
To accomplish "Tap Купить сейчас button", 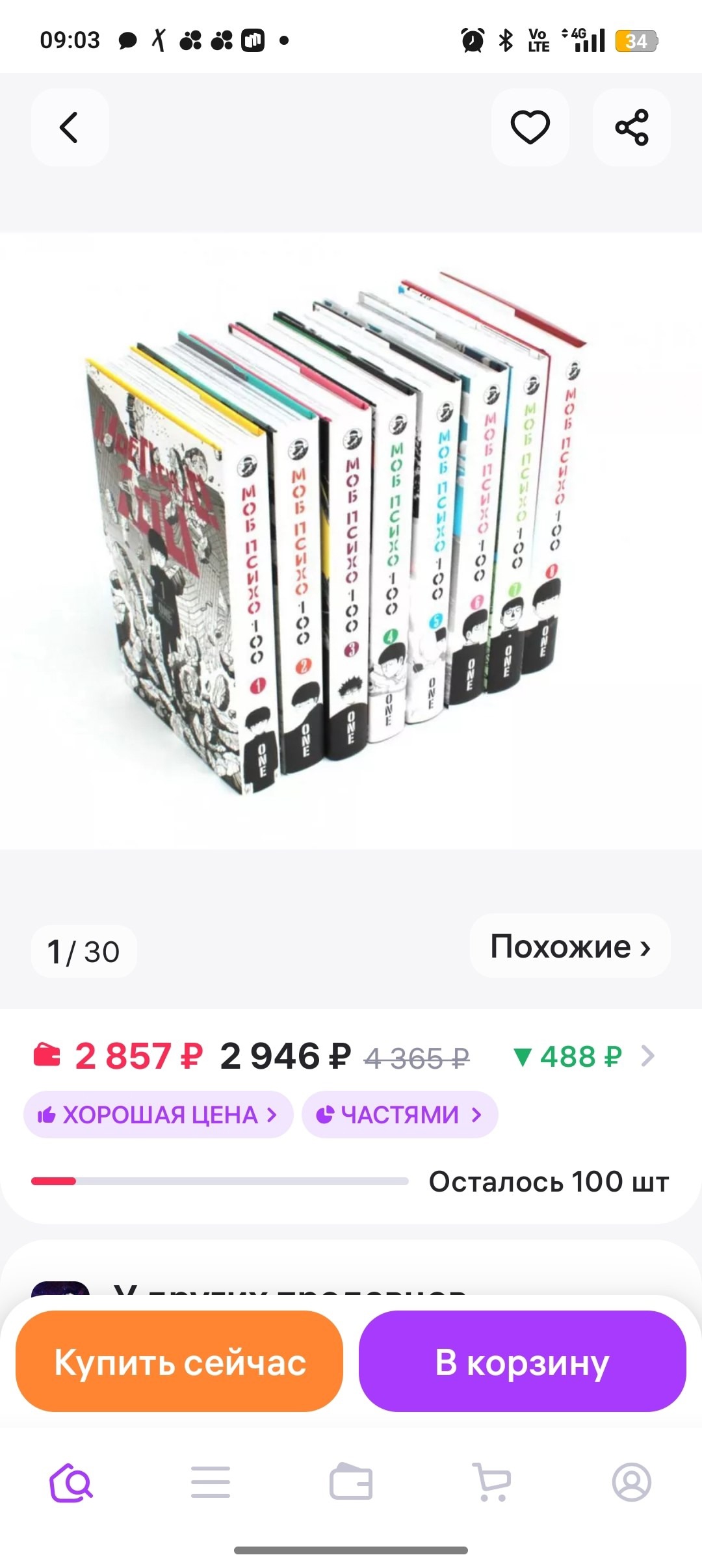I will 179,1361.
